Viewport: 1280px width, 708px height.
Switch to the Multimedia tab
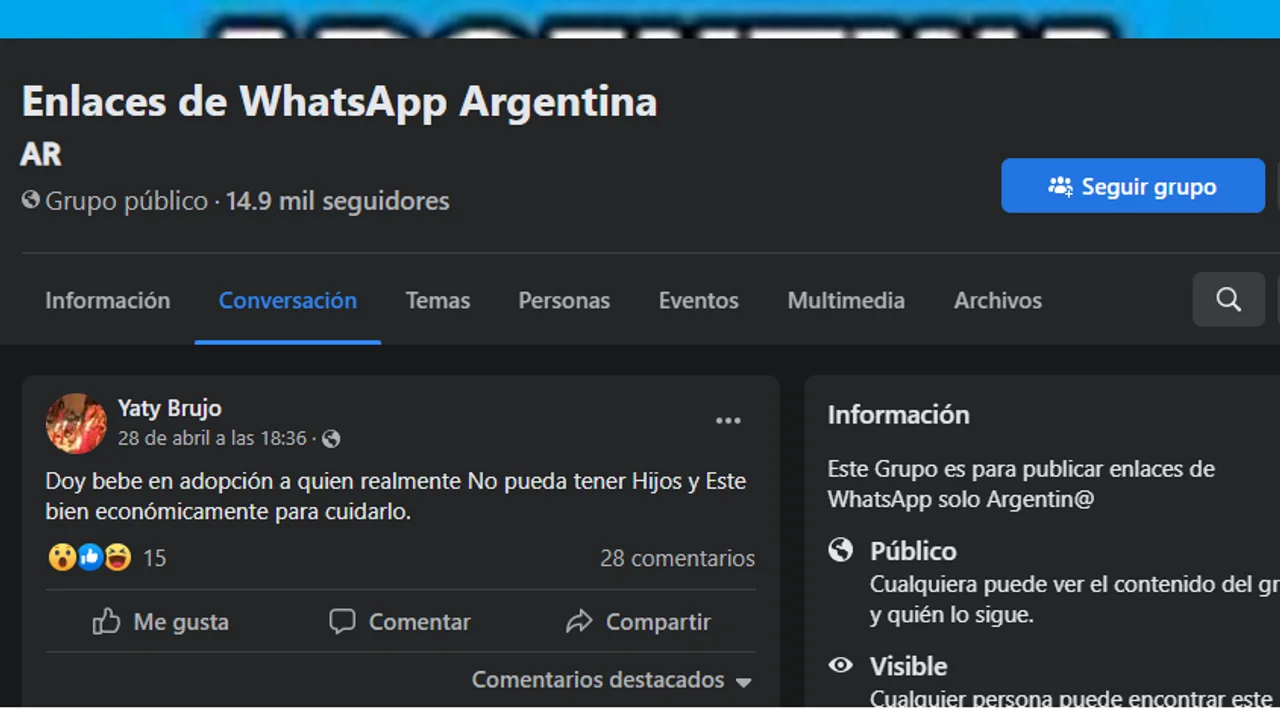pos(846,300)
